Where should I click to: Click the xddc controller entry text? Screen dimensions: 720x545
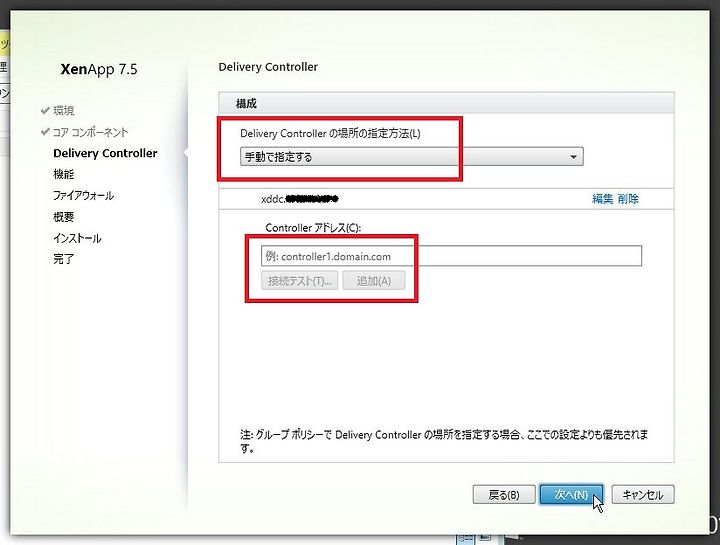point(300,199)
